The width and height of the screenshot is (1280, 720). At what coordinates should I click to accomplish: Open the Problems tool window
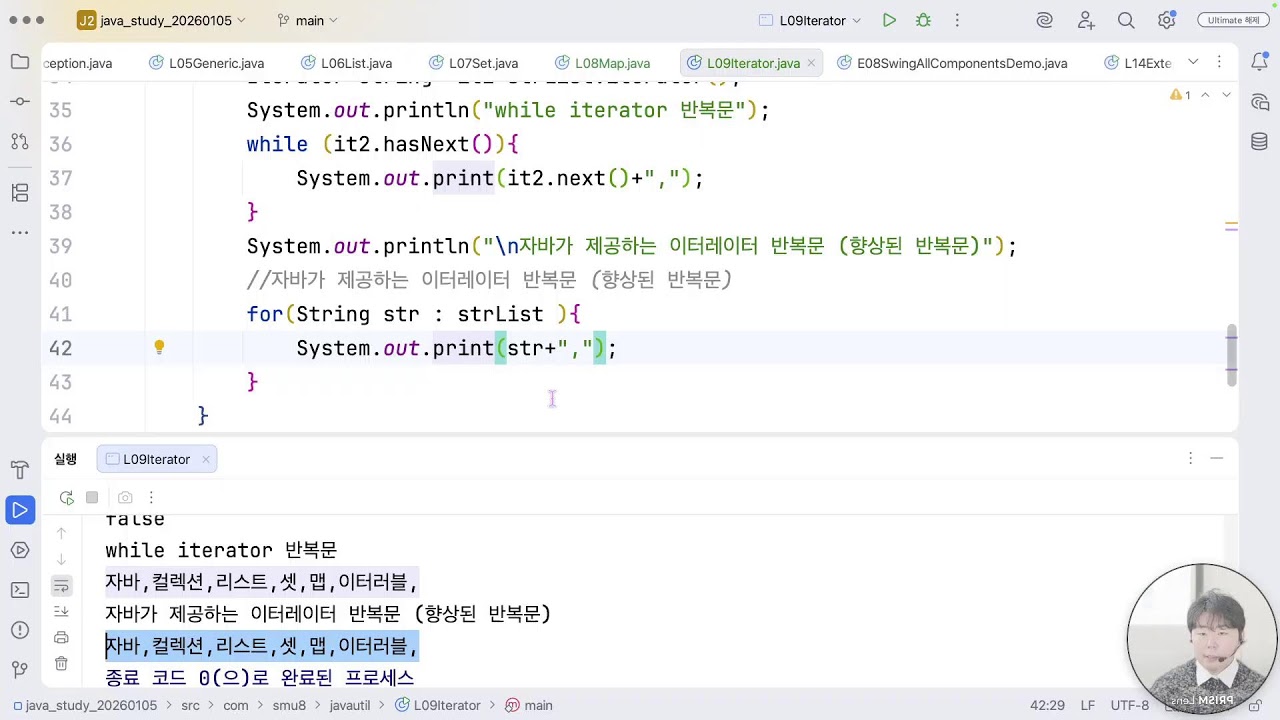pos(19,630)
